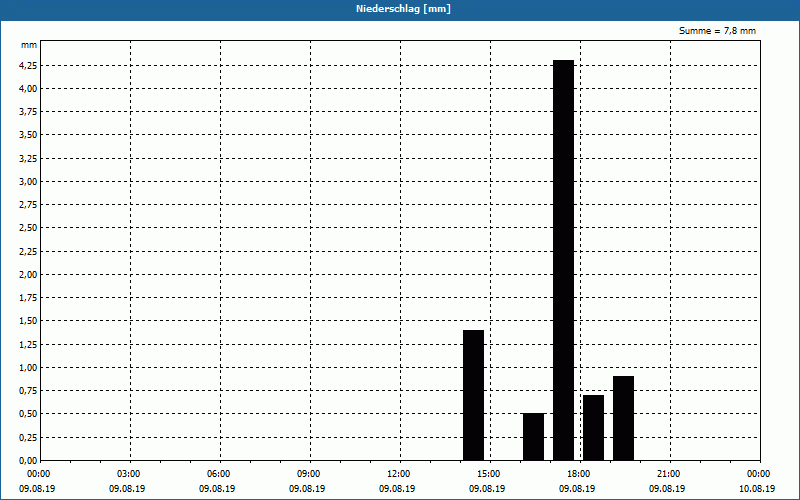The width and height of the screenshot is (800, 500).
Task: Click the mm unit label on the y-axis
Action: coord(29,45)
